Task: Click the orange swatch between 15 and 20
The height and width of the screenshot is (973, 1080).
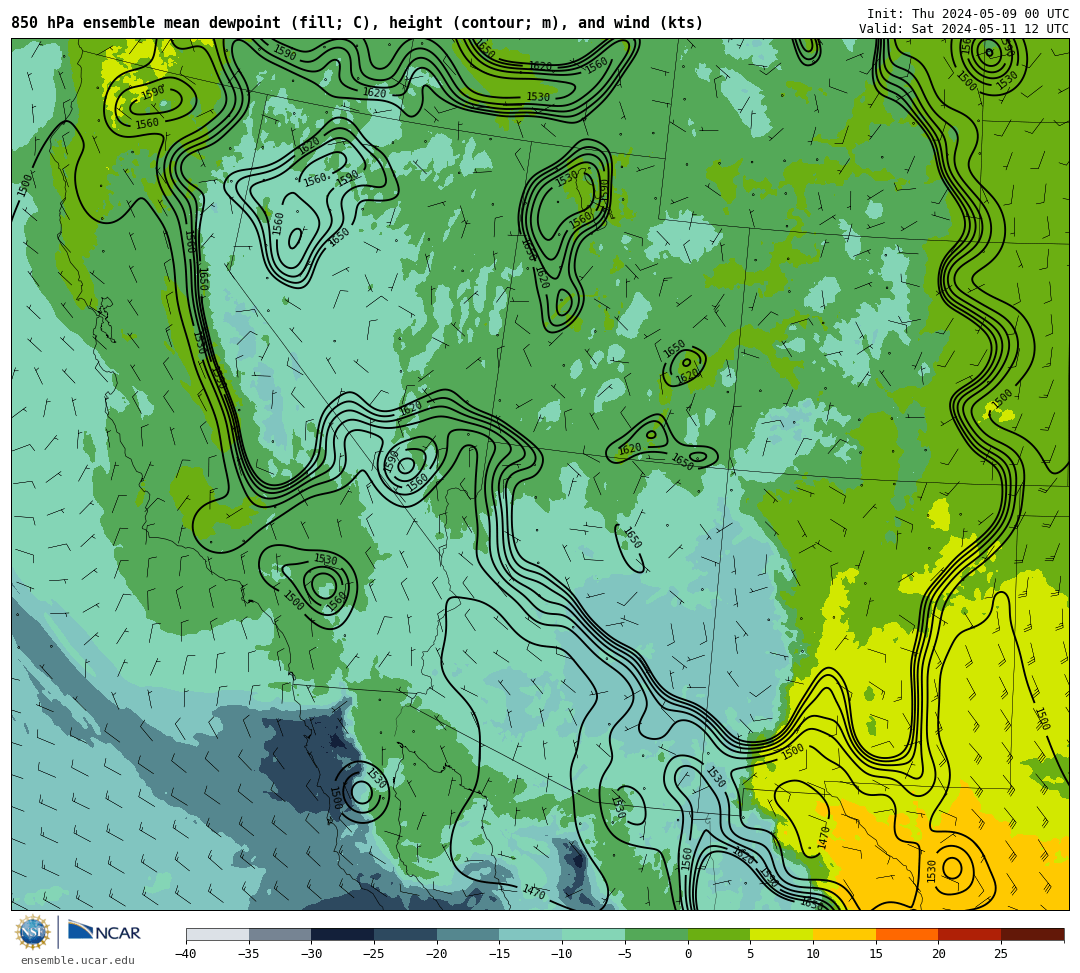Action: pos(907,934)
